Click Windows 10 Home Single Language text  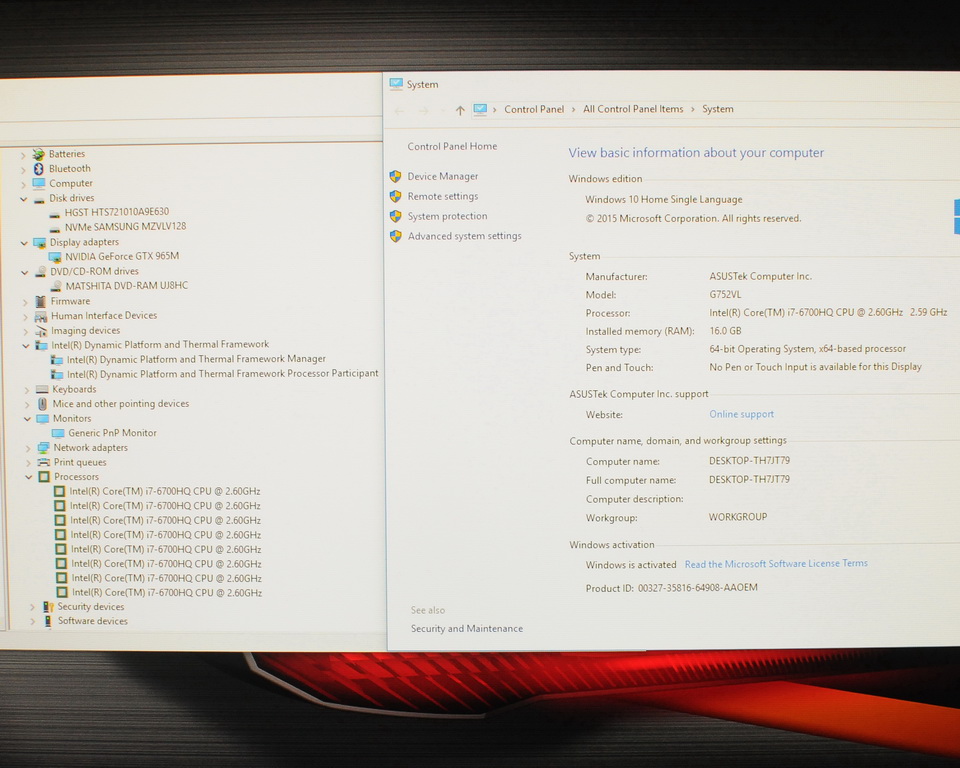click(x=664, y=200)
